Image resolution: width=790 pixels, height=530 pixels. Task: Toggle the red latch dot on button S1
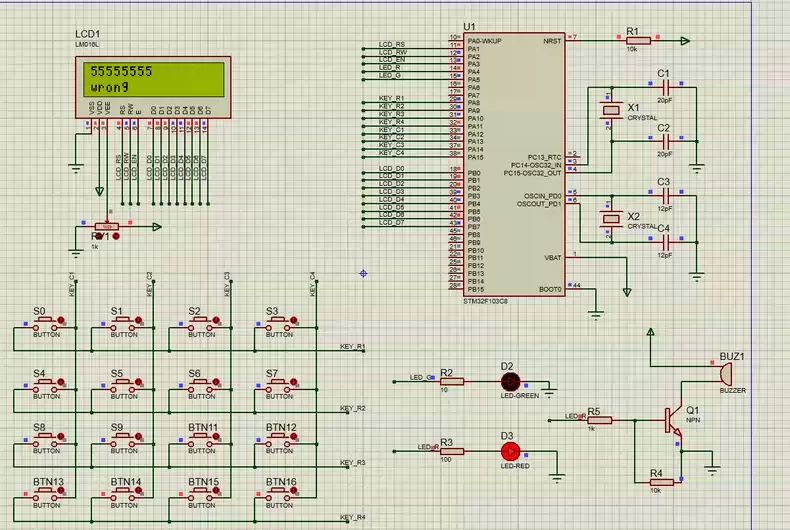tap(139, 320)
